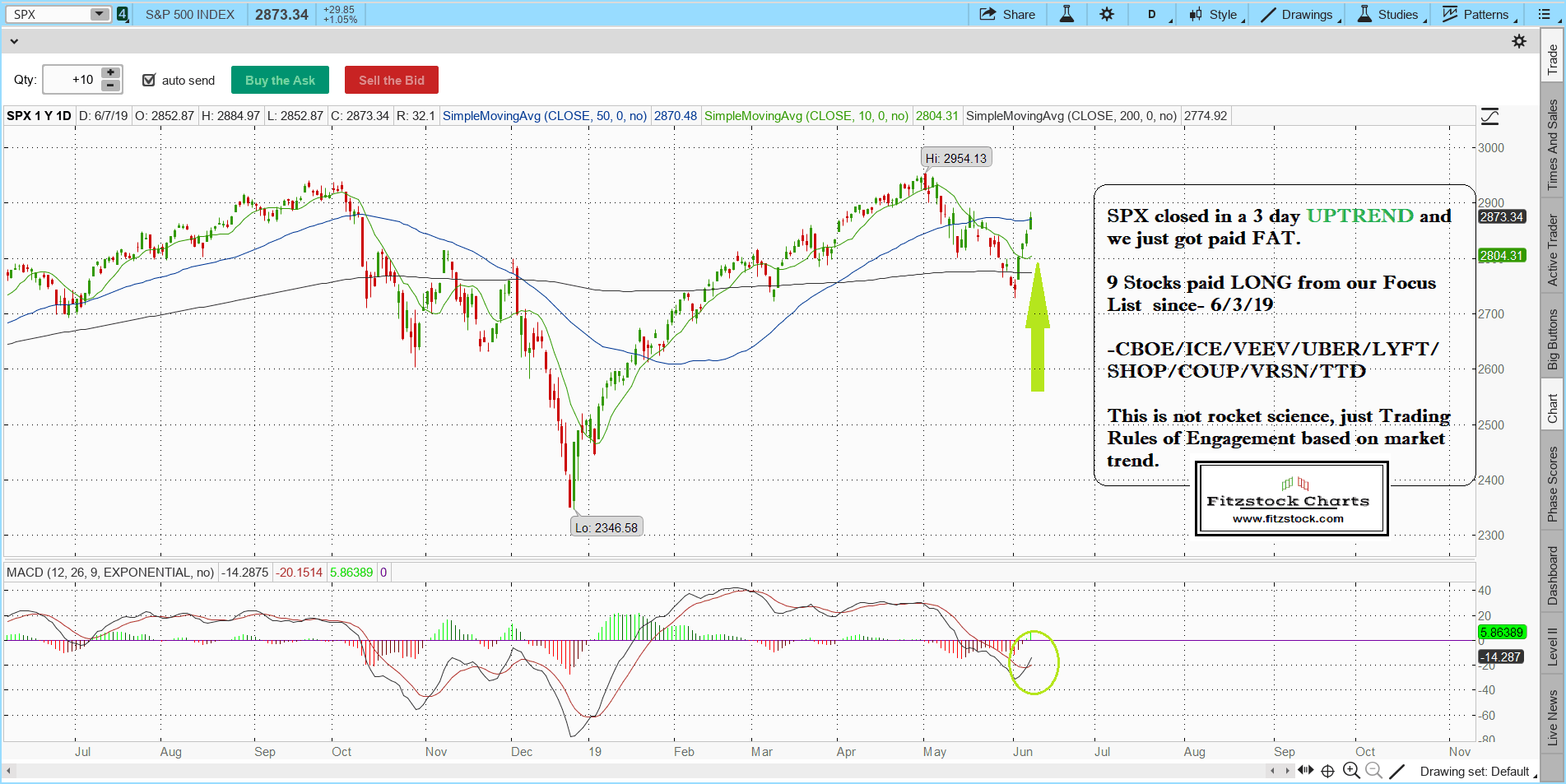Open the Active Trader gear settings icon
This screenshot has height=784, width=1566.
[1519, 41]
